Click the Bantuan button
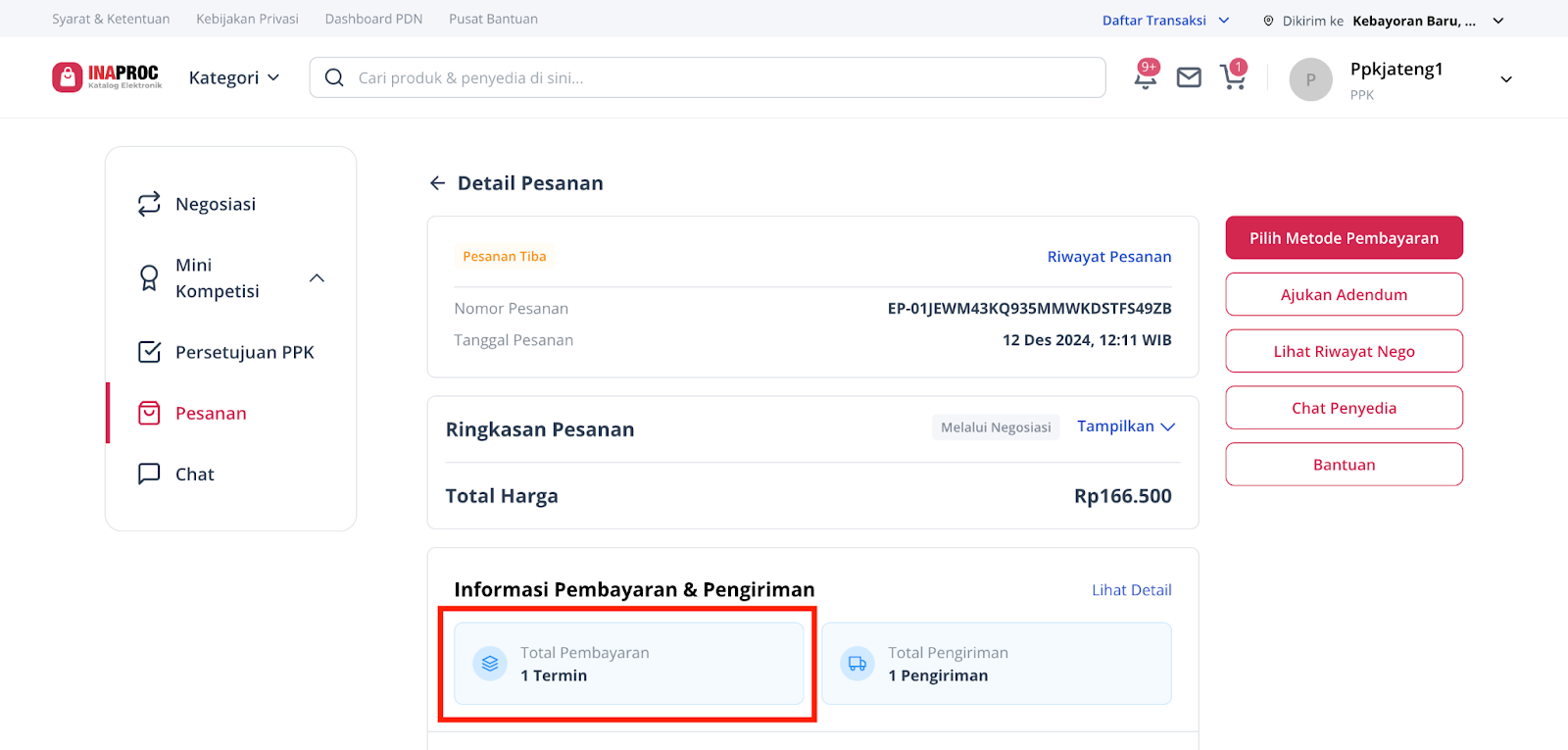Image resolution: width=1568 pixels, height=750 pixels. [1344, 465]
